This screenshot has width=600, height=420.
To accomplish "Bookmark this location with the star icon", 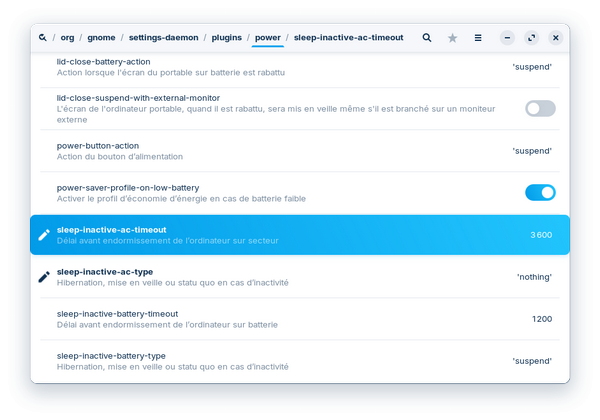I will point(452,38).
